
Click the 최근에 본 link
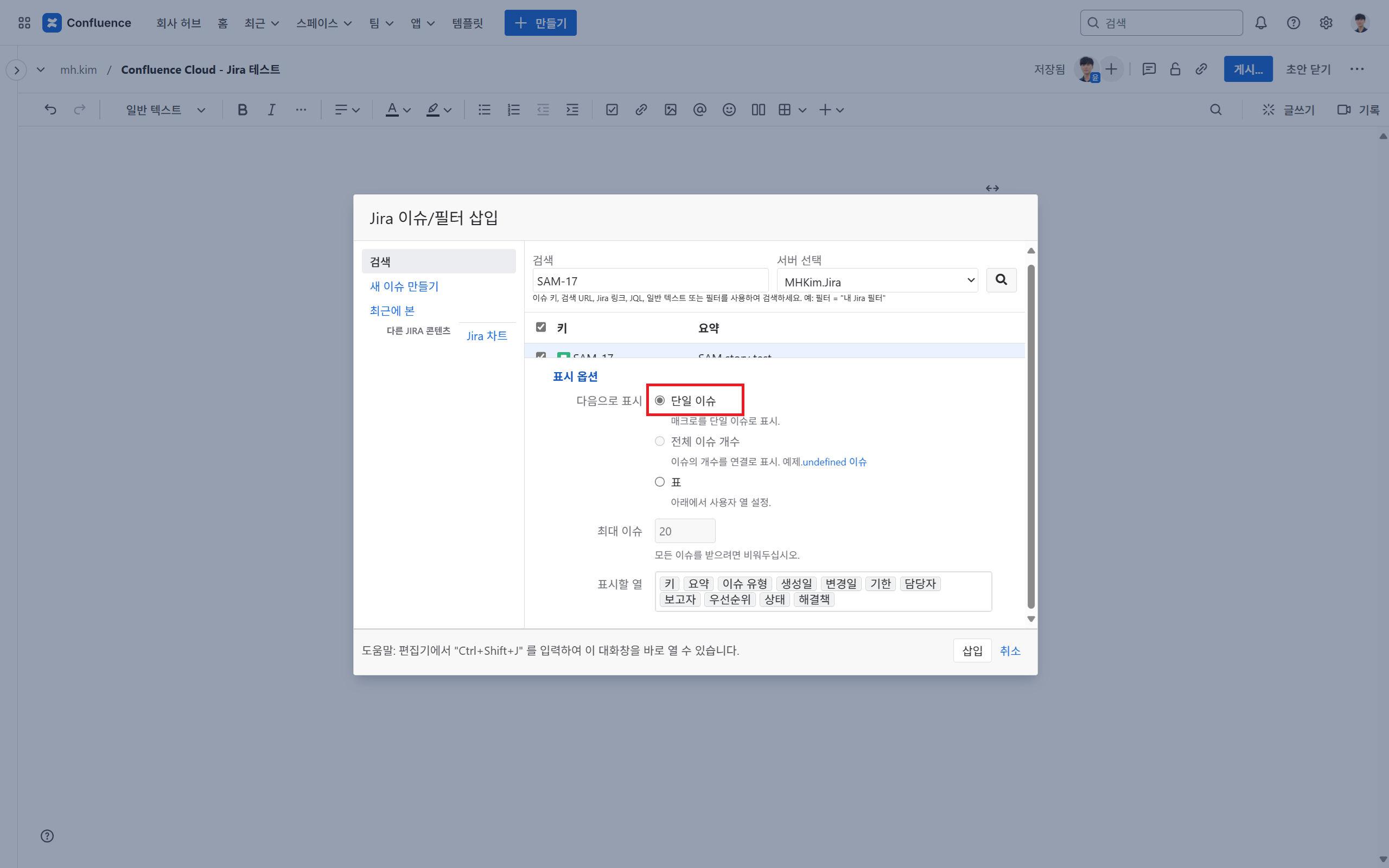392,310
